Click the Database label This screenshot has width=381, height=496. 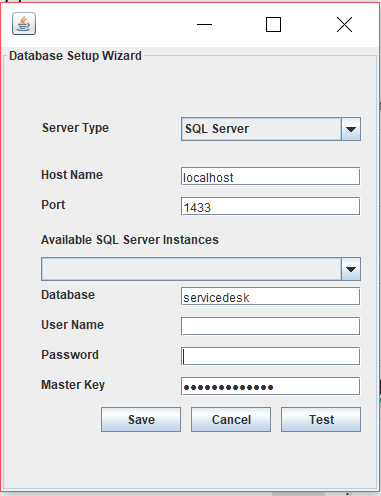[x=68, y=295]
